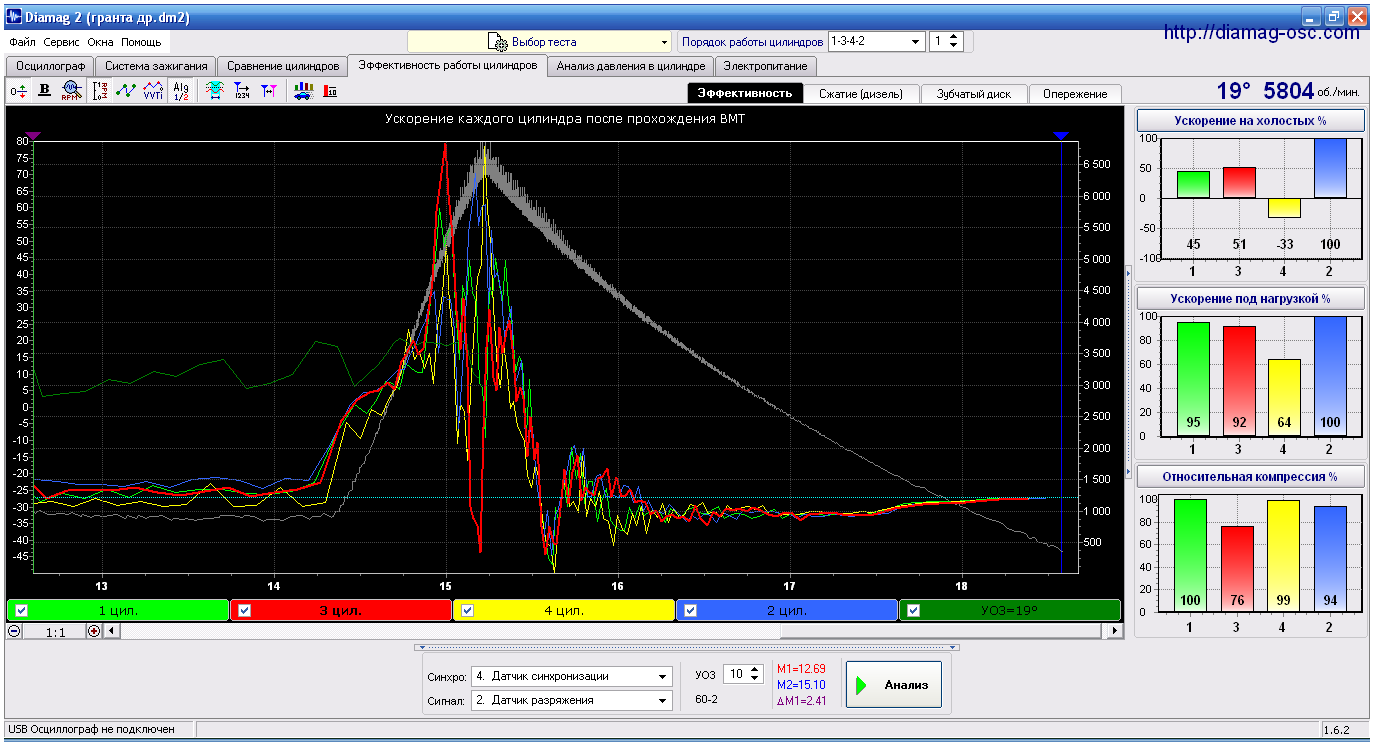Click the Относительная компрессия % header
The height and width of the screenshot is (742, 1374).
1250,477
